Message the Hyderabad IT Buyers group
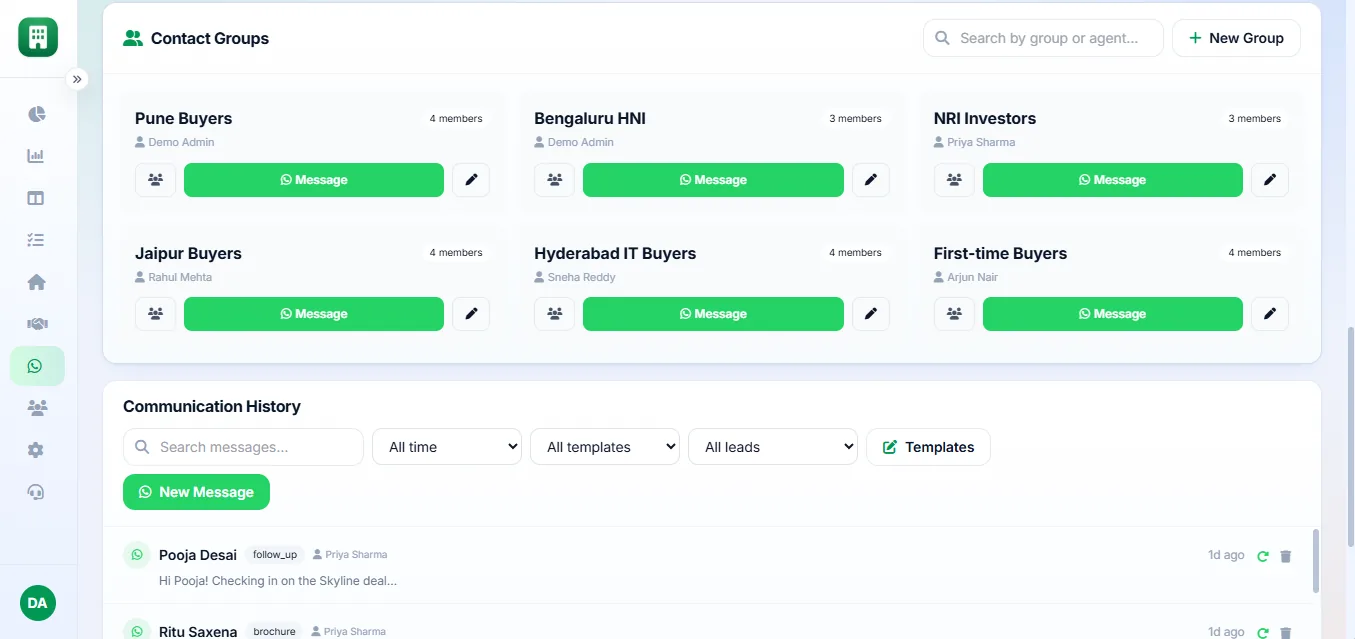Viewport: 1355px width, 639px height. [x=713, y=314]
